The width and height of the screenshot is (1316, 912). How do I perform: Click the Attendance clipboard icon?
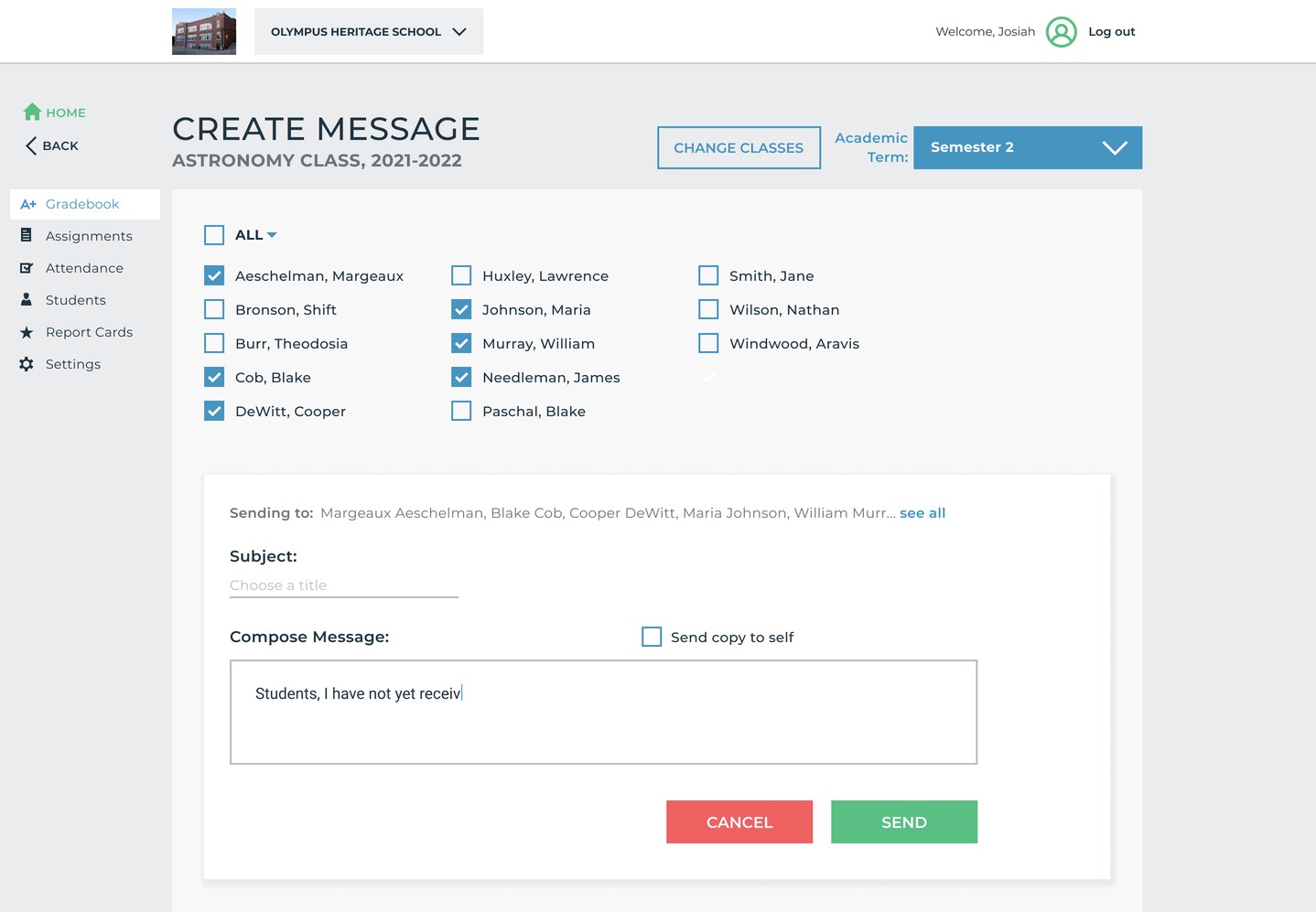[x=28, y=267]
